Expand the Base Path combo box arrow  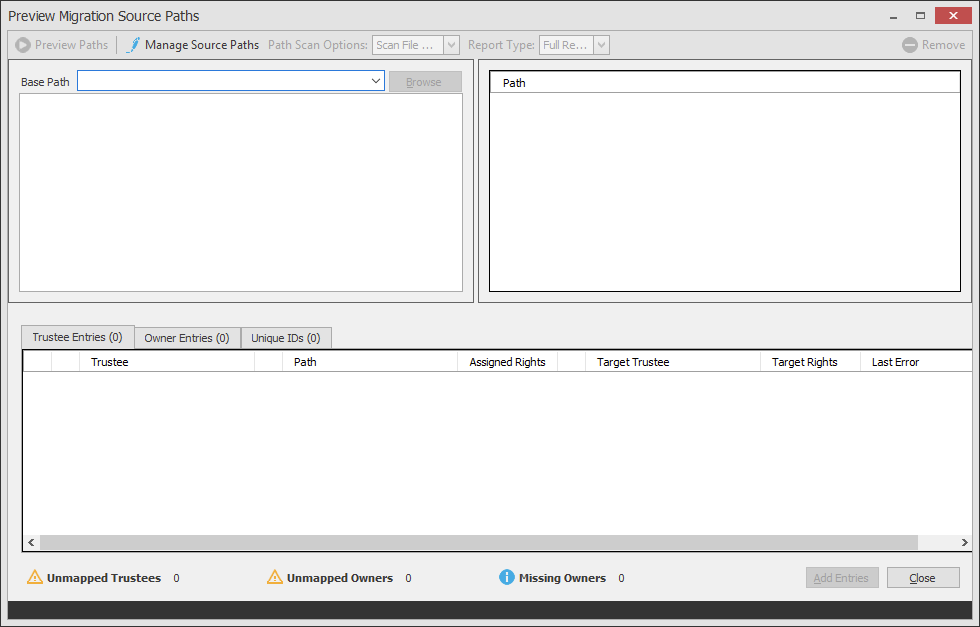(376, 81)
